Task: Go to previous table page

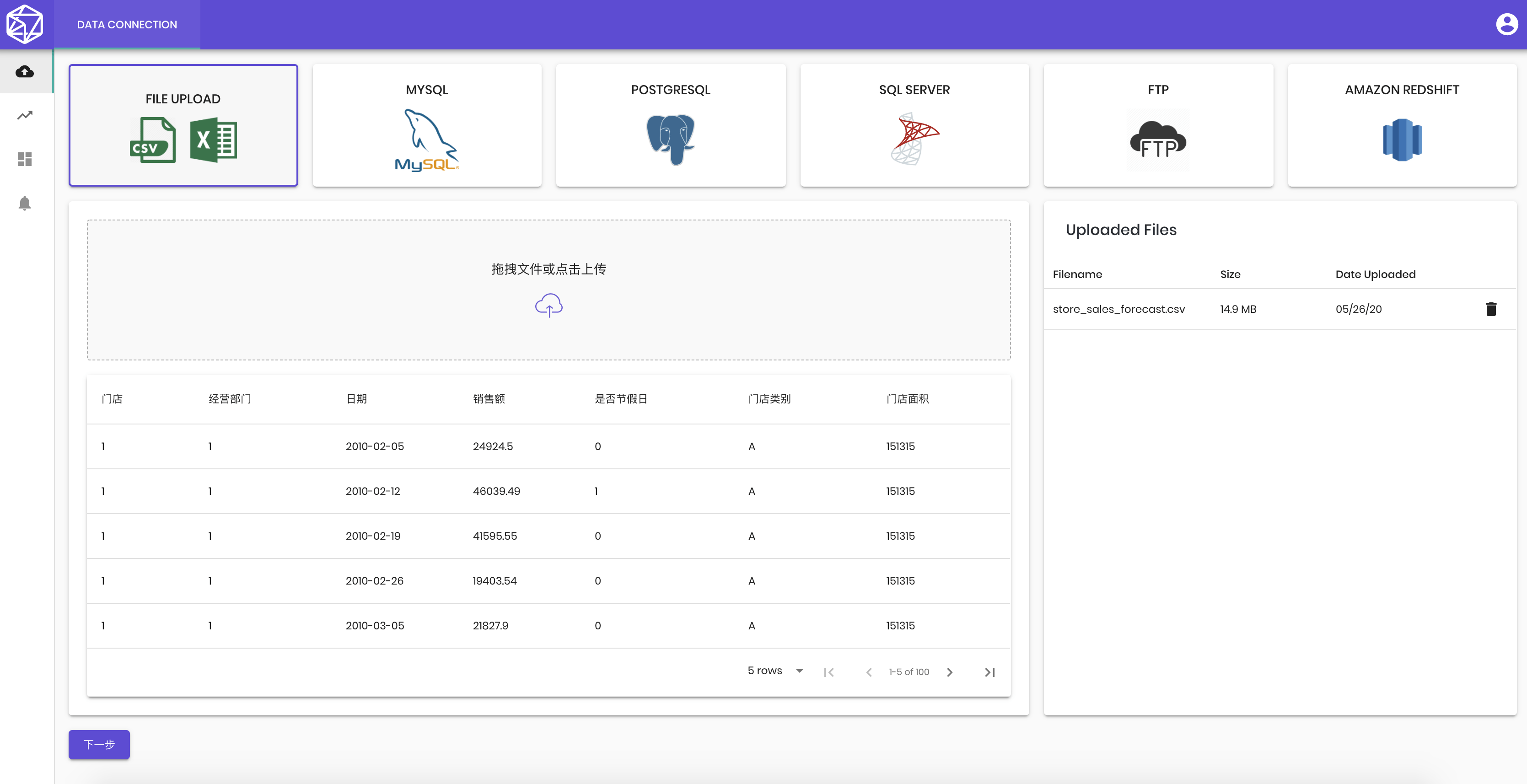Action: pyautogui.click(x=869, y=672)
